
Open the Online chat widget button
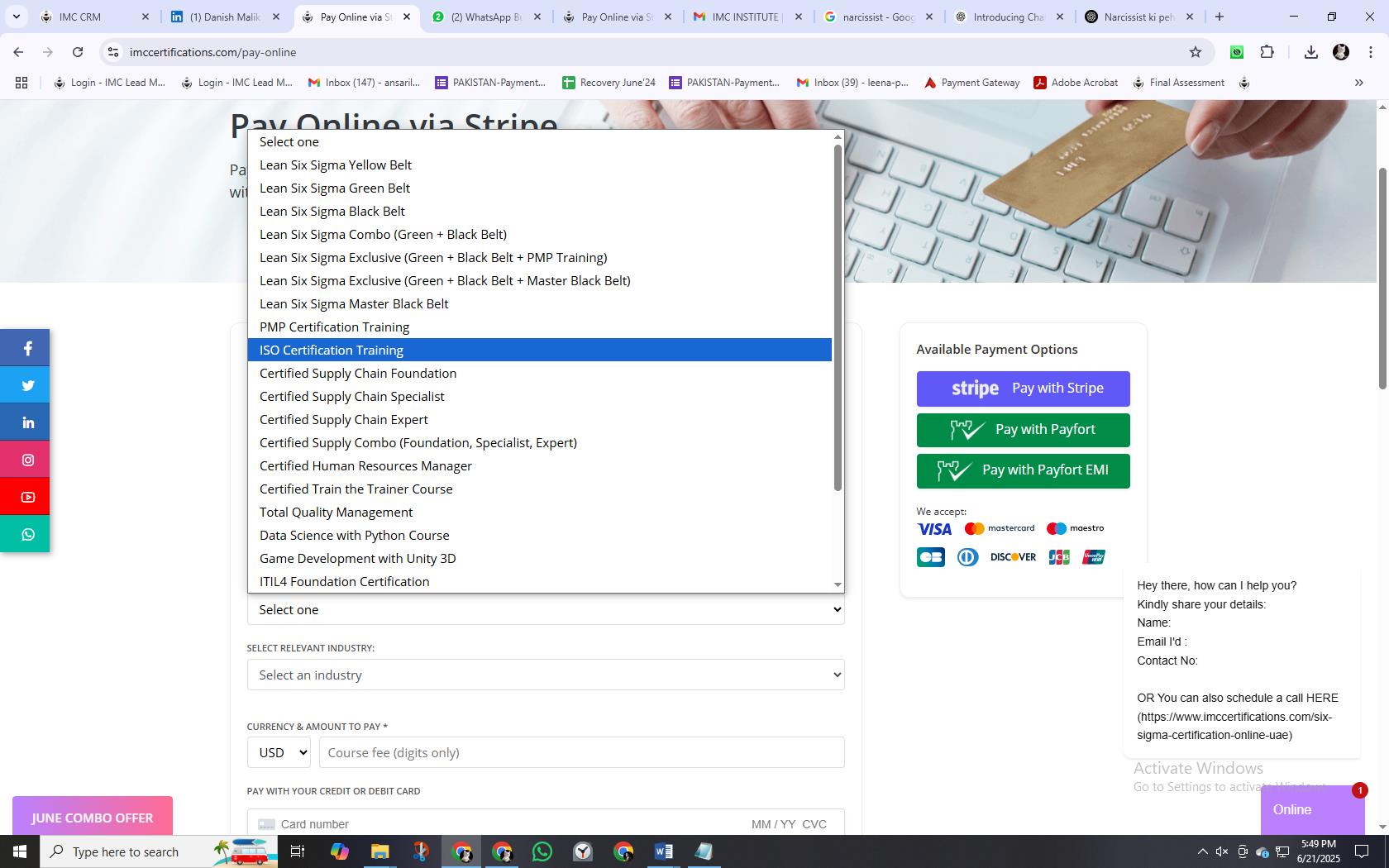point(1312,810)
